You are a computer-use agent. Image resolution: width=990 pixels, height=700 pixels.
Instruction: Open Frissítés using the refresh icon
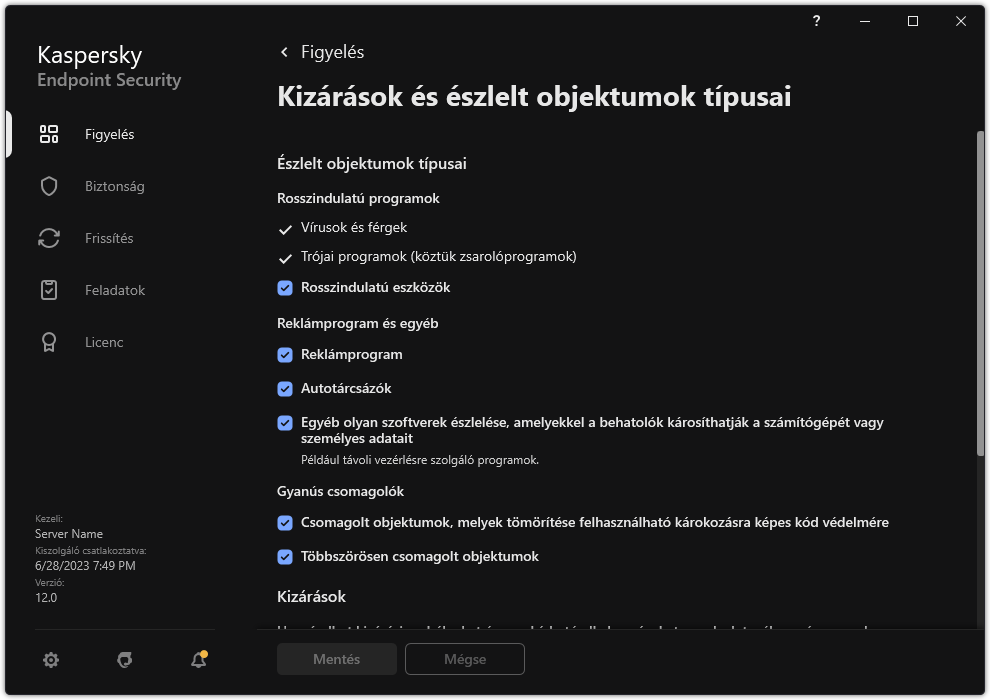coord(48,238)
